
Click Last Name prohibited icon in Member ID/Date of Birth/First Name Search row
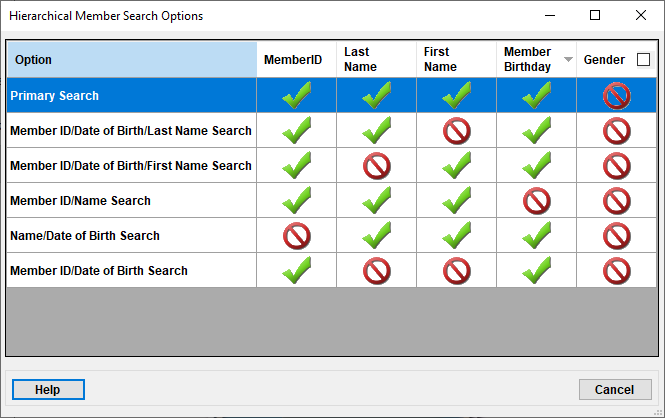377,166
